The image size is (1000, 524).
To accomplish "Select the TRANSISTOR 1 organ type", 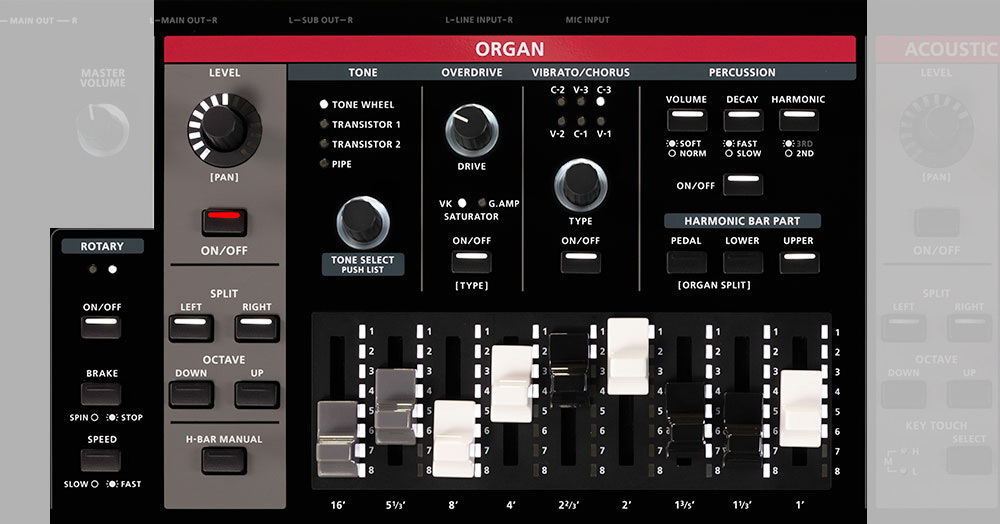I will (324, 124).
